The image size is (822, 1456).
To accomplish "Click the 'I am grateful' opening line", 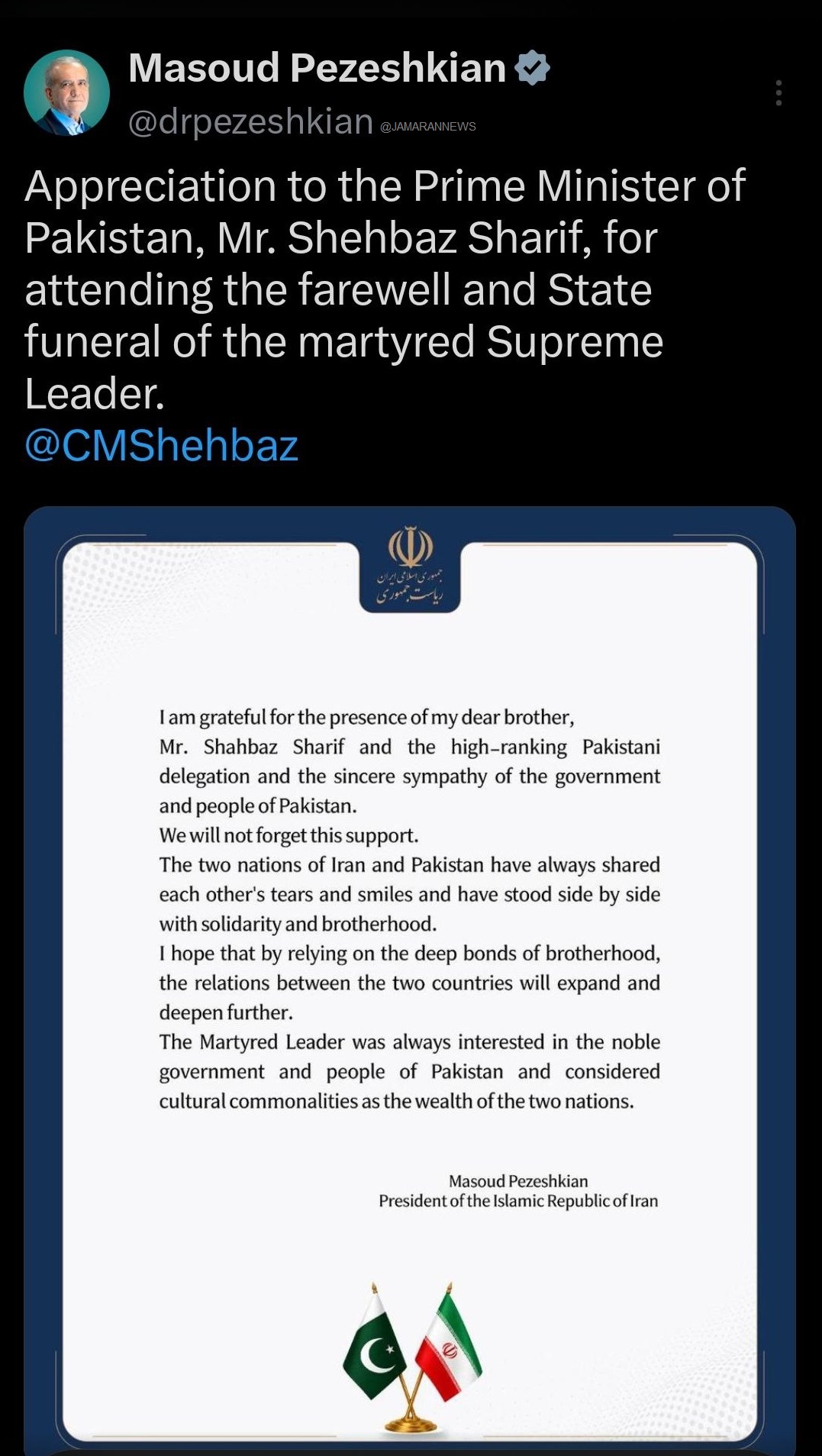I will [x=366, y=718].
